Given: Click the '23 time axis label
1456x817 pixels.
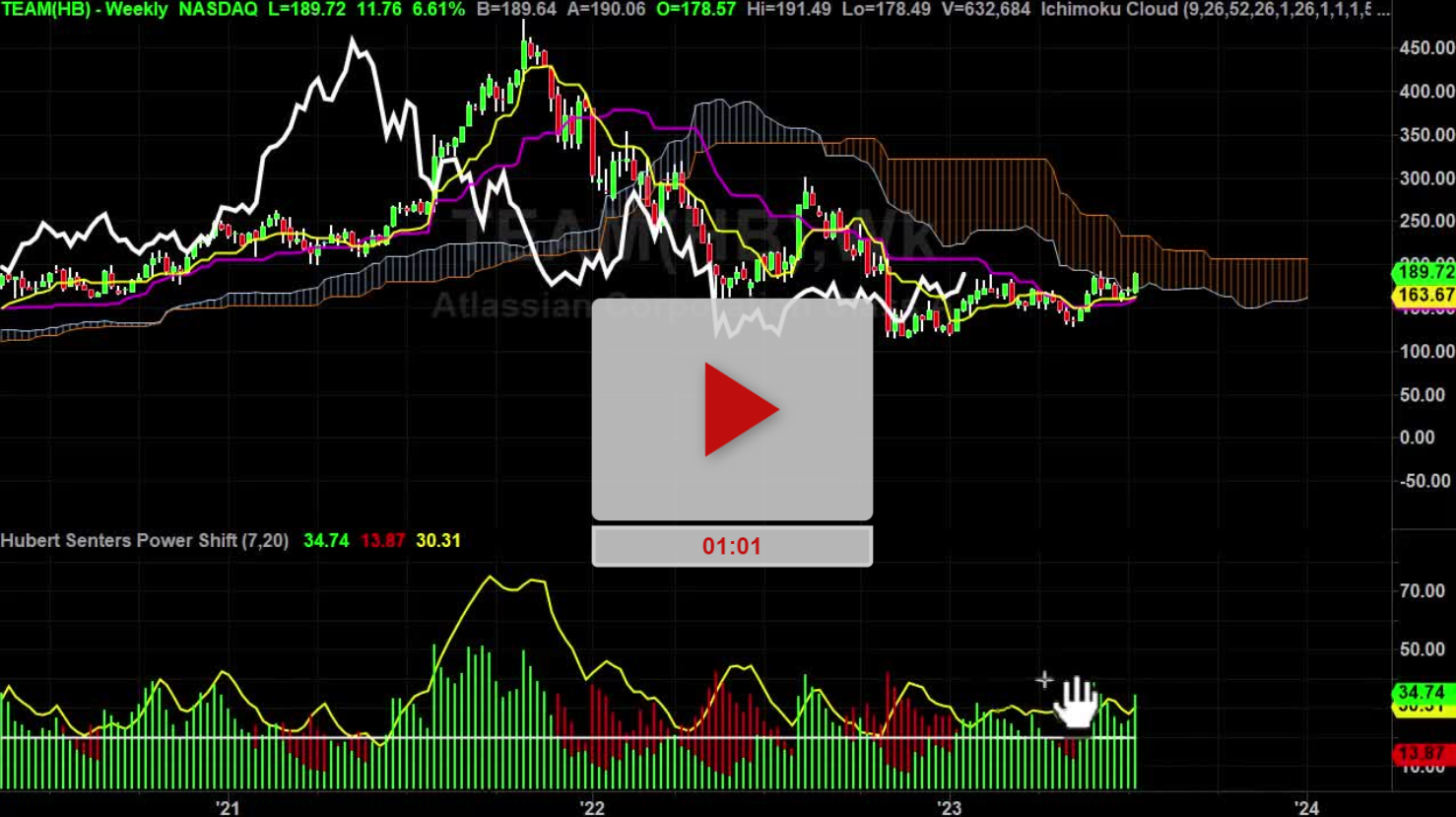Looking at the screenshot, I should pyautogui.click(x=949, y=808).
